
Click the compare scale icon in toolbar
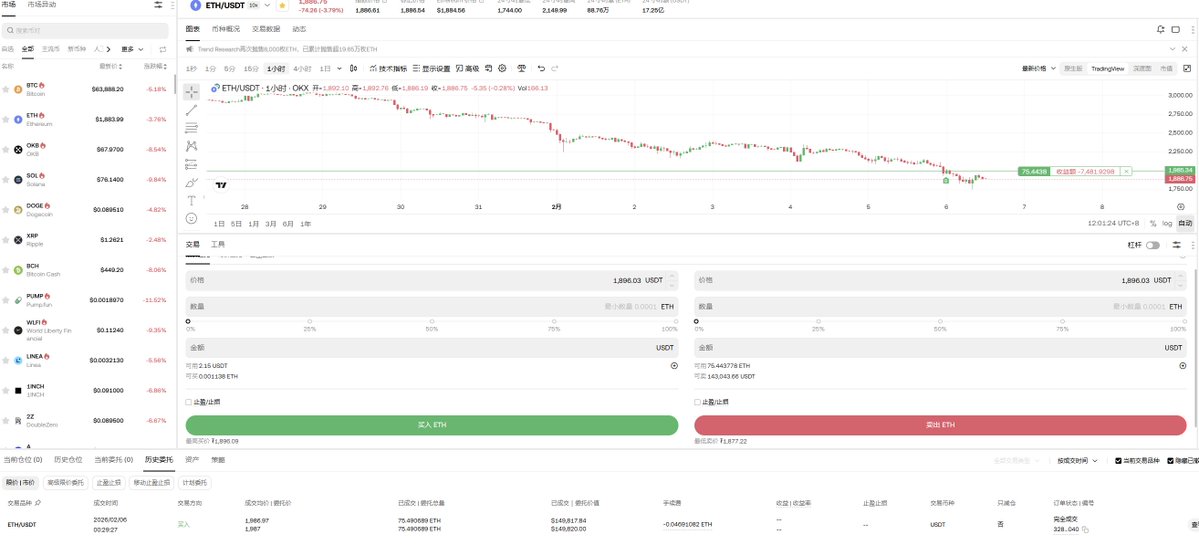(522, 68)
